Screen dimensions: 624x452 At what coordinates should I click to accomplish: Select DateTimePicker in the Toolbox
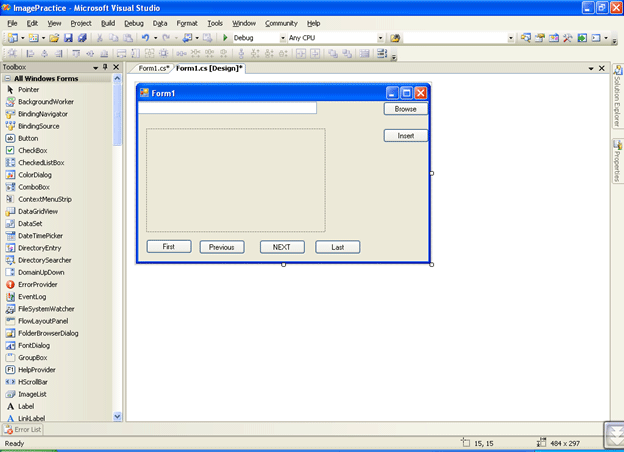40,236
